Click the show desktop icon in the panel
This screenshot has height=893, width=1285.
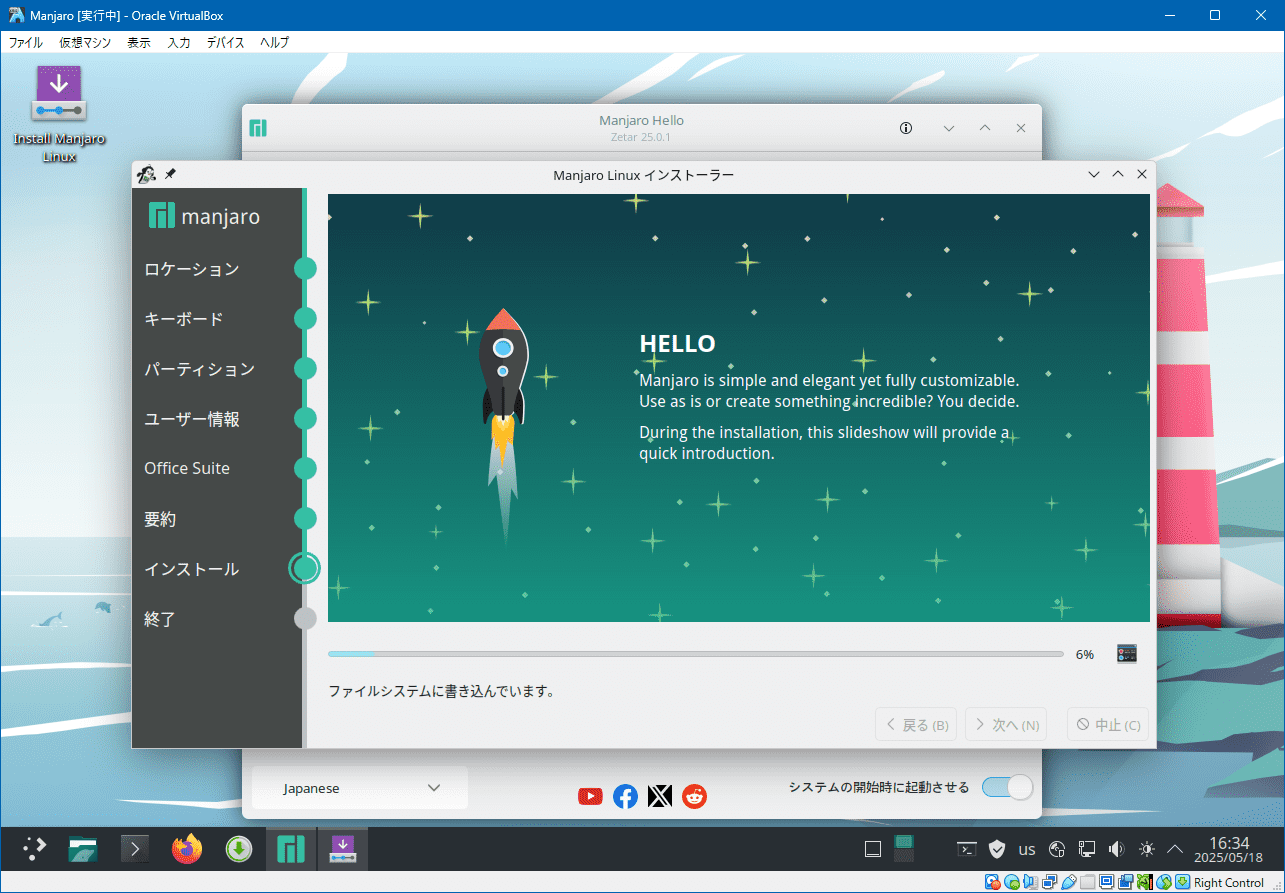click(x=873, y=850)
